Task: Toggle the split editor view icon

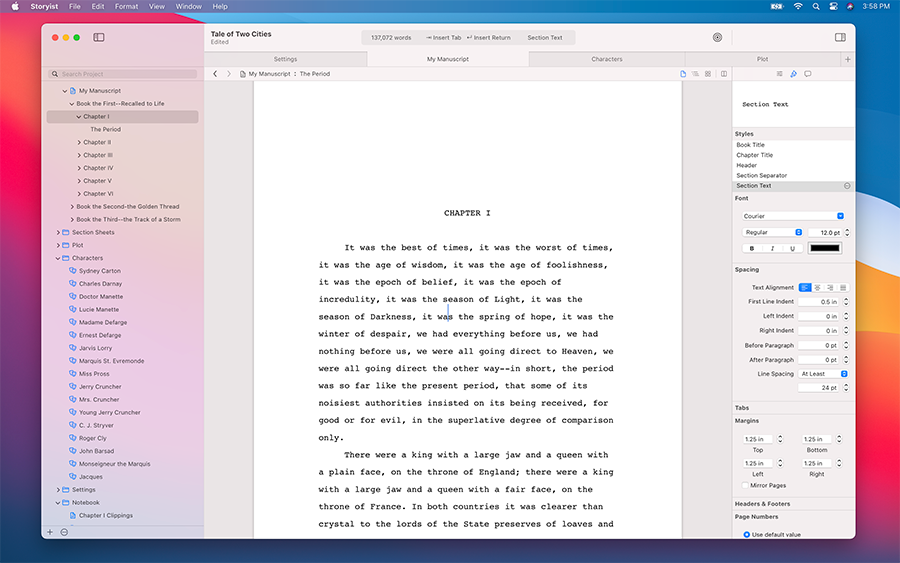Action: [x=724, y=74]
